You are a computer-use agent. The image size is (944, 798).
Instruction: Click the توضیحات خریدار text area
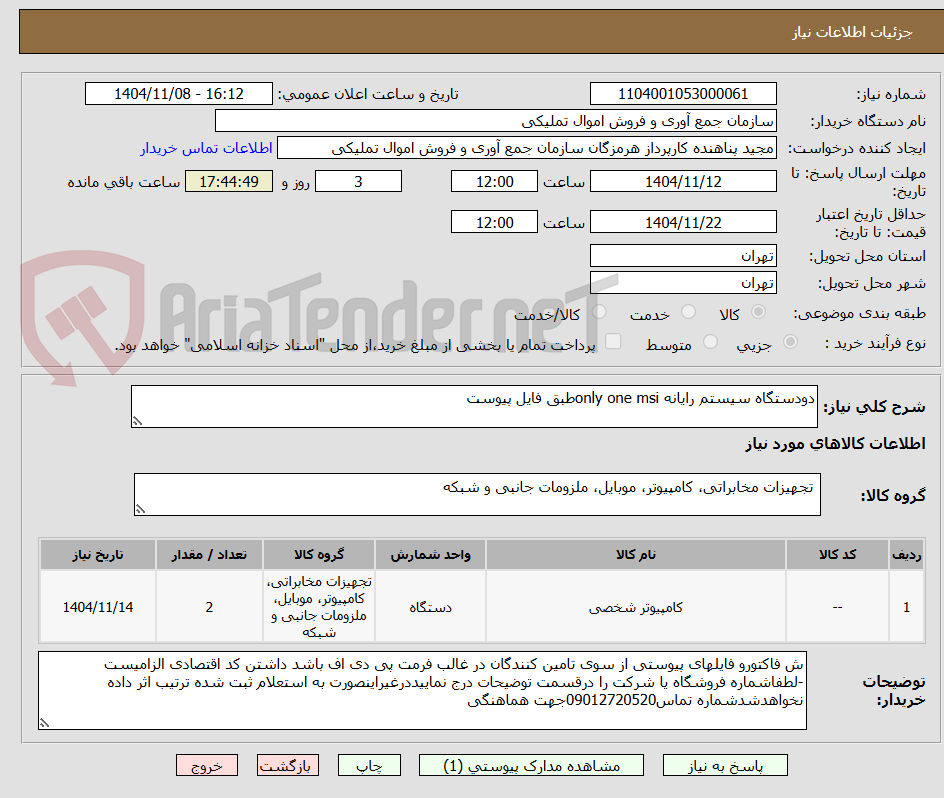[x=422, y=690]
